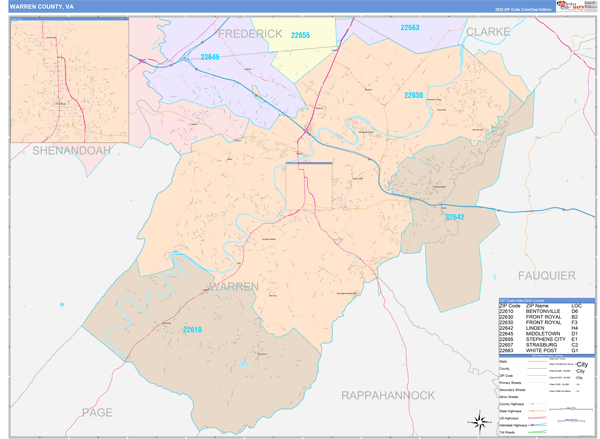Screen dimensions: 600x439
Task: Click the ZIP code 22642 label
Action: point(455,217)
